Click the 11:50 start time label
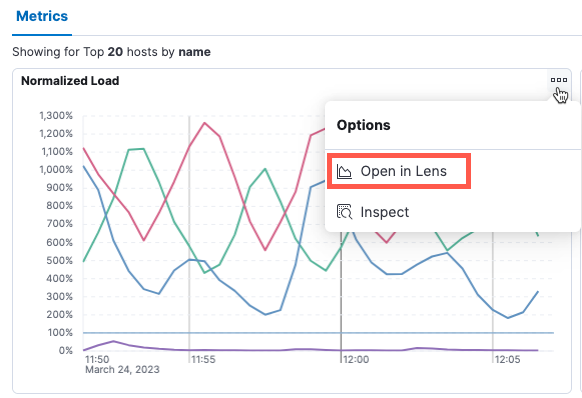The height and width of the screenshot is (398, 582). click(97, 359)
